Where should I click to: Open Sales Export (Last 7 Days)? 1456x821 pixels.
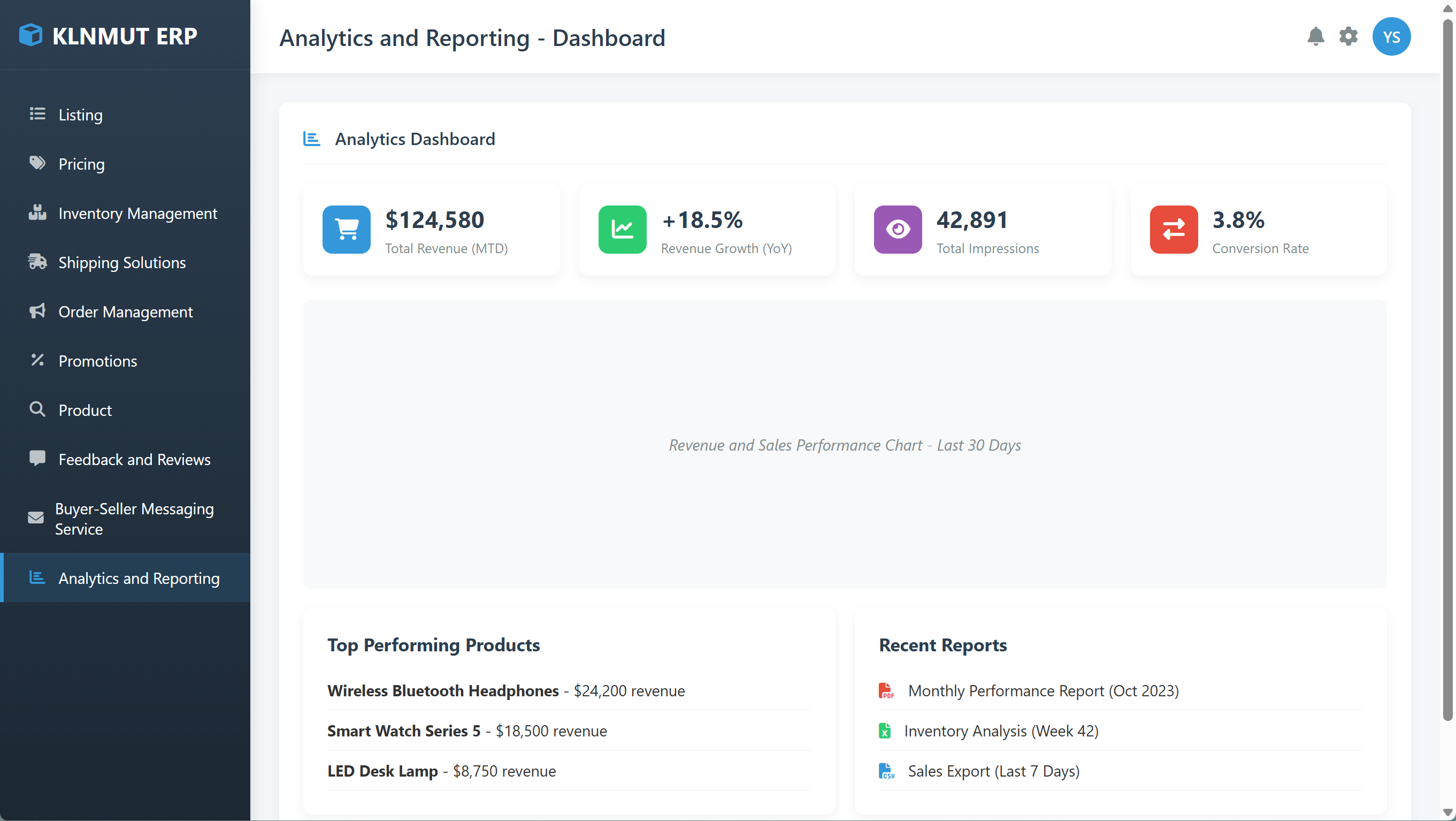point(993,771)
